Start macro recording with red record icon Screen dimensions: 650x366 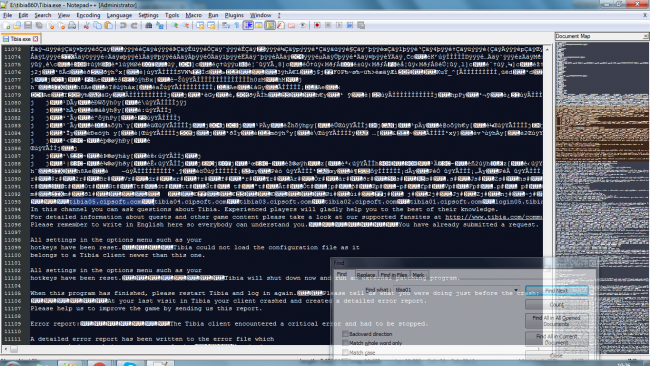[x=317, y=26]
